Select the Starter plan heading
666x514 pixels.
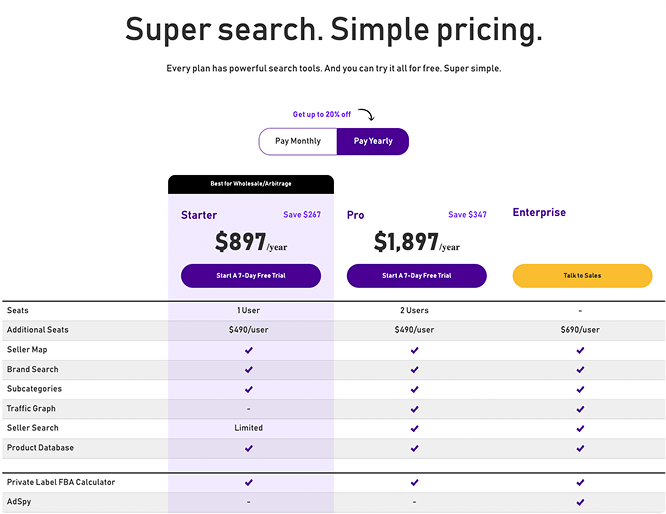(x=199, y=215)
